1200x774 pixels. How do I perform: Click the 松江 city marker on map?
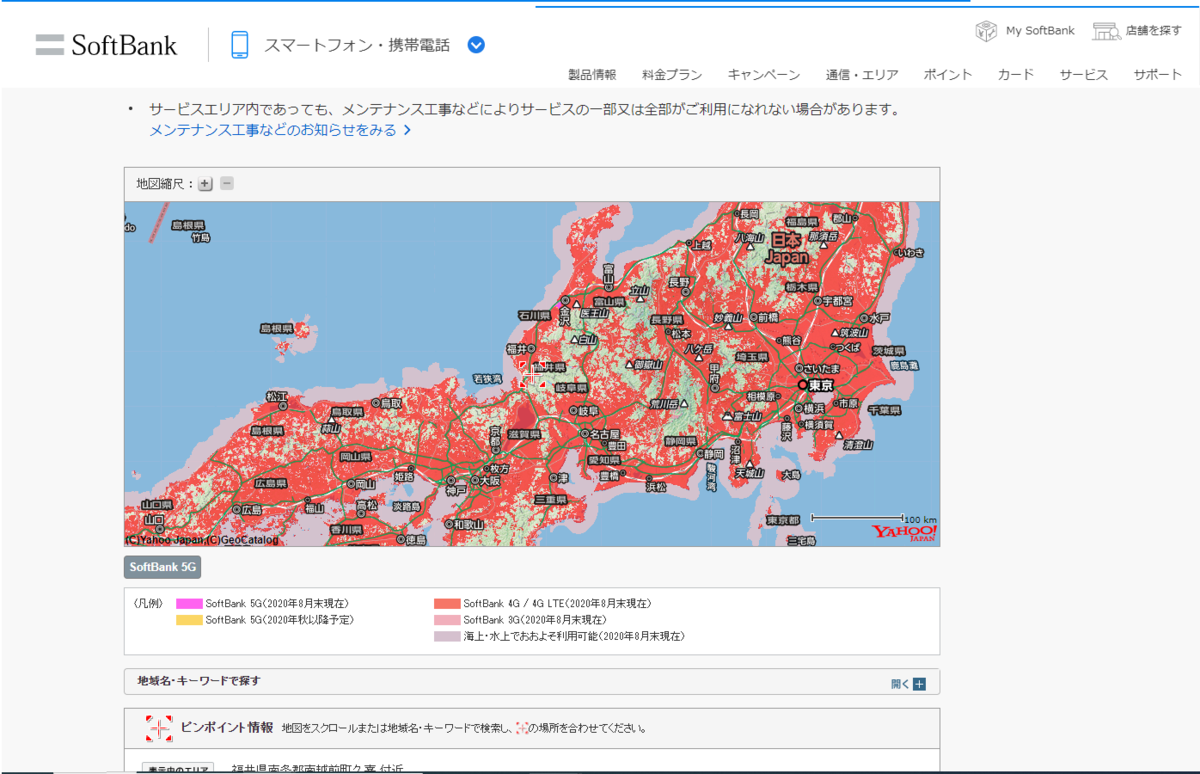tap(283, 407)
